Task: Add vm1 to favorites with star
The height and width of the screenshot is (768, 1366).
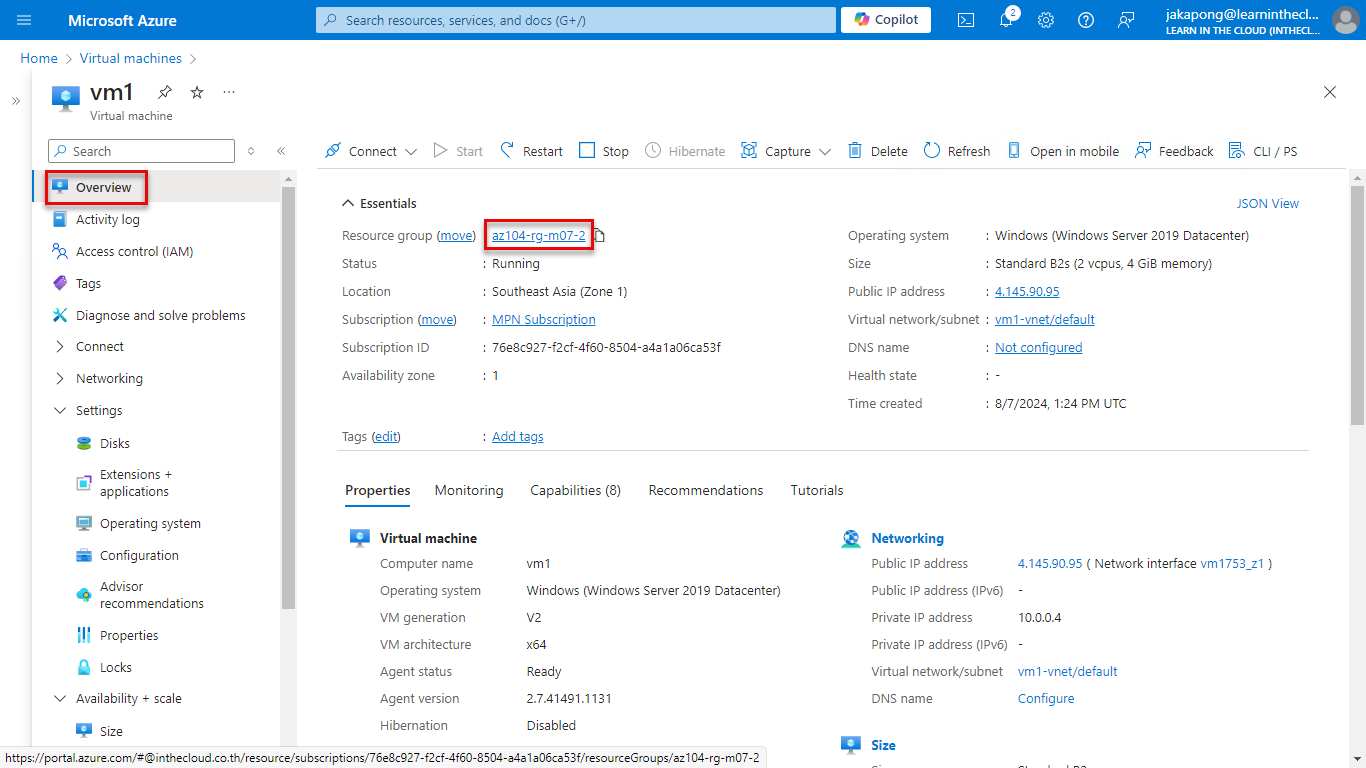Action: click(197, 92)
